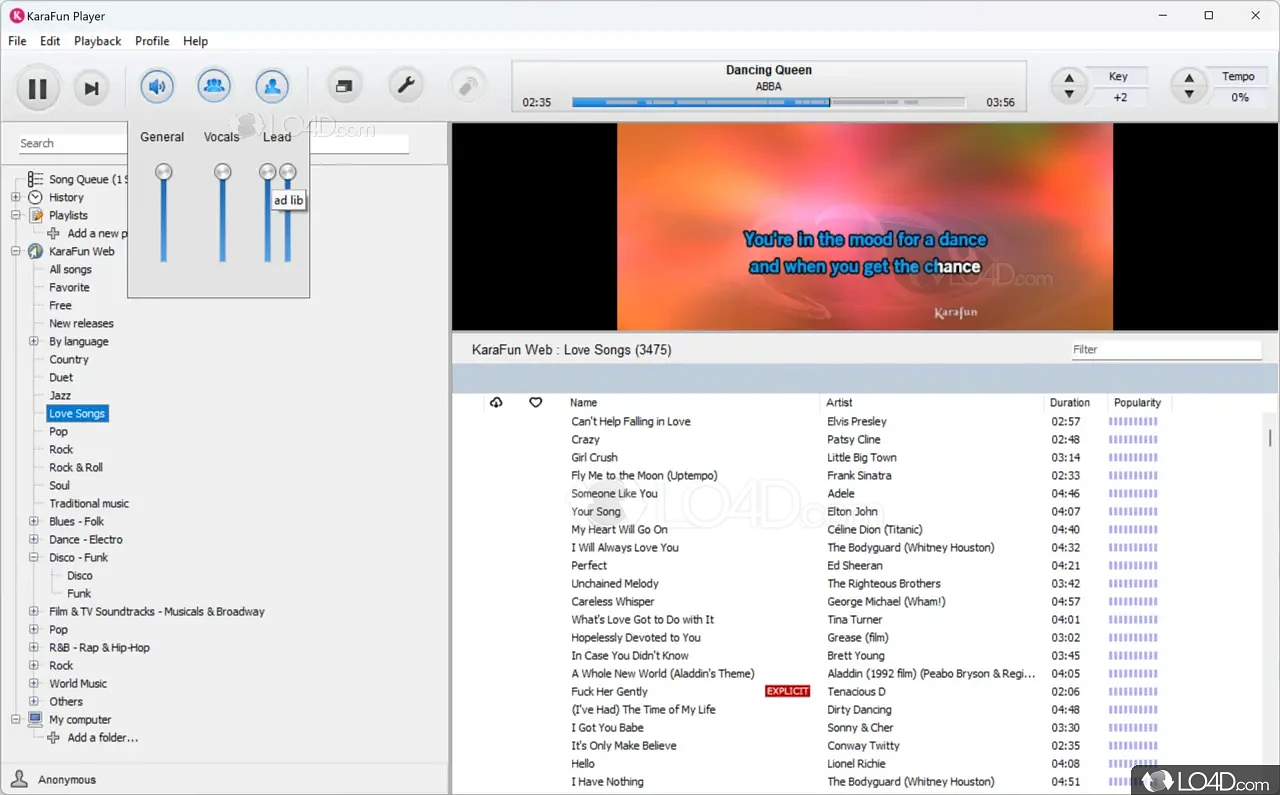Open the Profile menu
This screenshot has height=795, width=1280.
point(152,41)
